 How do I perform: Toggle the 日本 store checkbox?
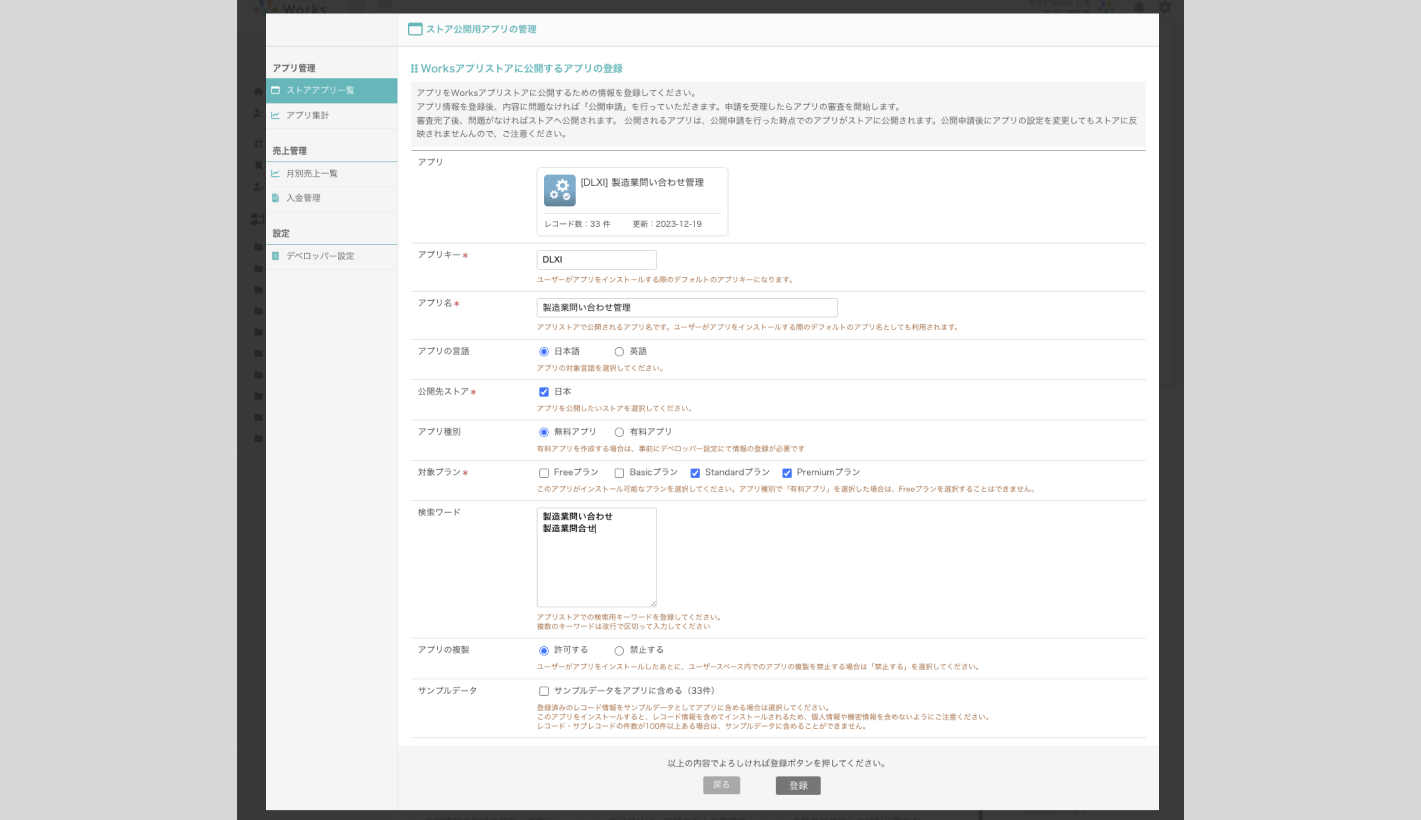[x=544, y=392]
